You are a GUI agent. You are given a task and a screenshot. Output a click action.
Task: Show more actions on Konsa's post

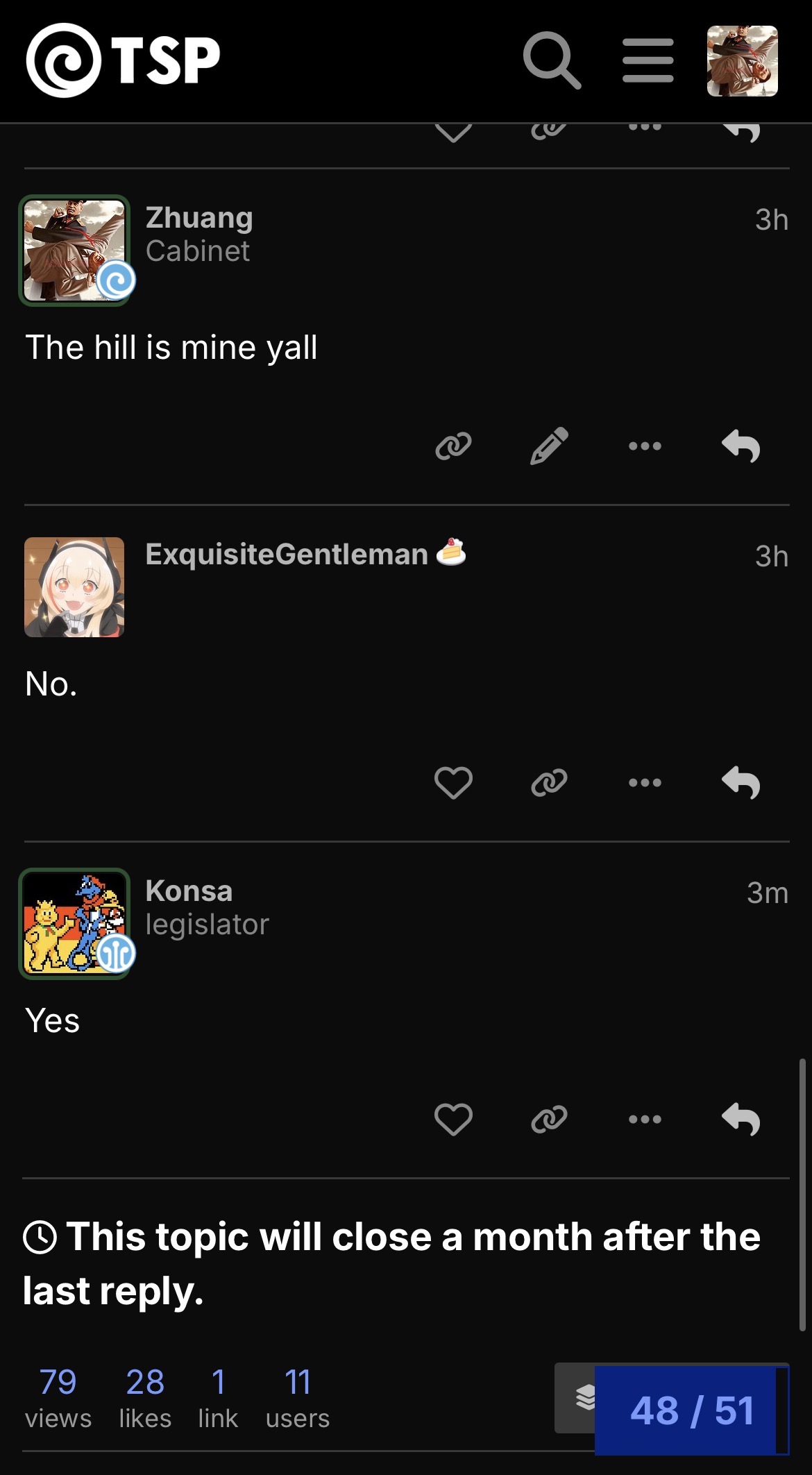coord(645,1119)
